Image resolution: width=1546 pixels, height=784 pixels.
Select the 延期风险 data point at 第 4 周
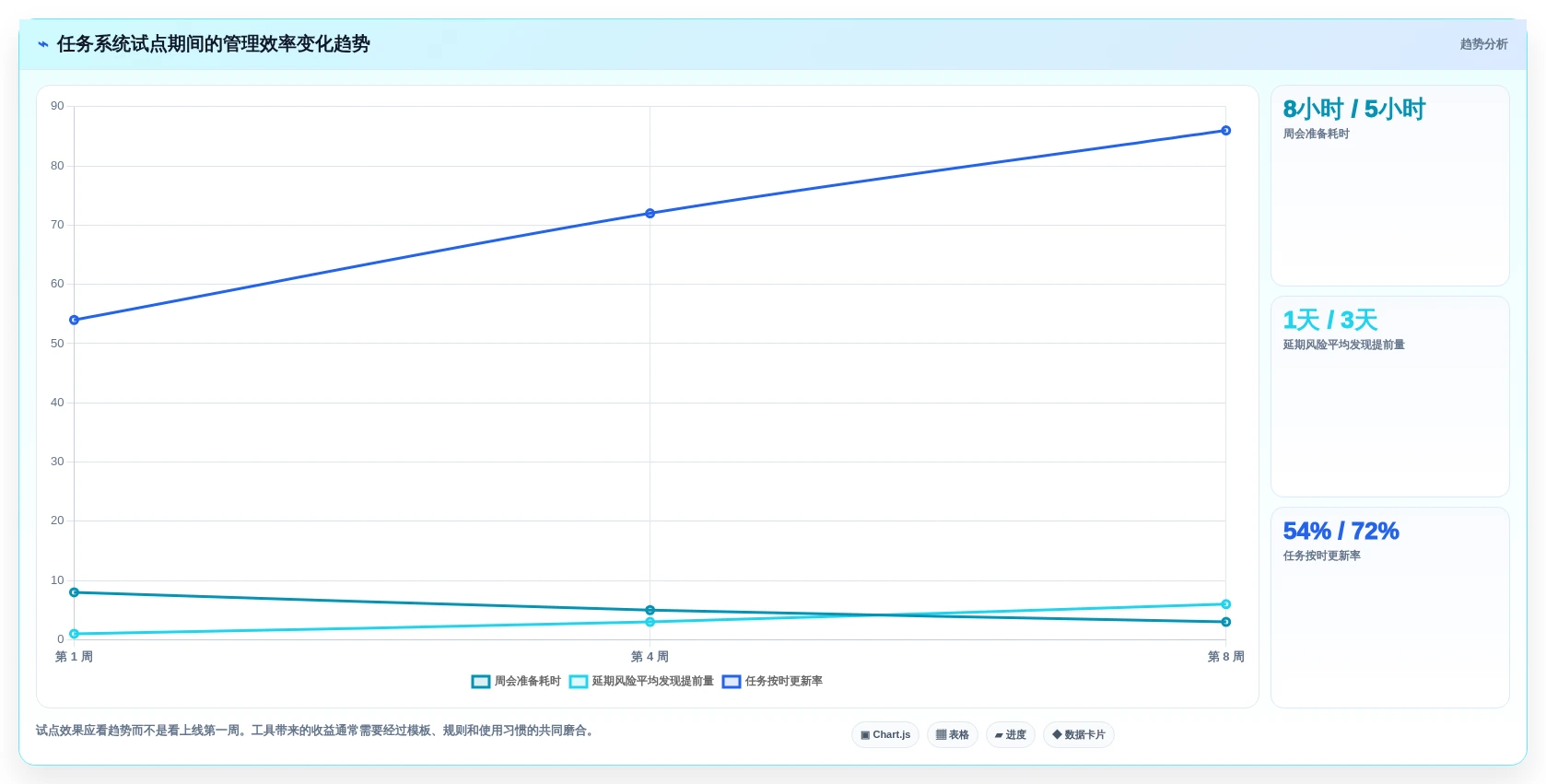[650, 623]
